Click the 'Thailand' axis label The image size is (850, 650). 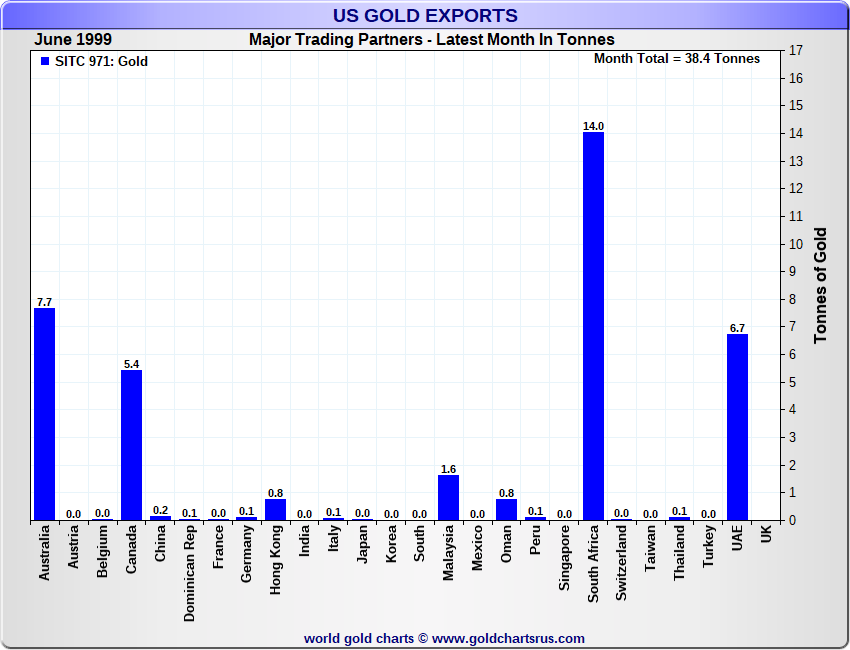click(x=679, y=553)
